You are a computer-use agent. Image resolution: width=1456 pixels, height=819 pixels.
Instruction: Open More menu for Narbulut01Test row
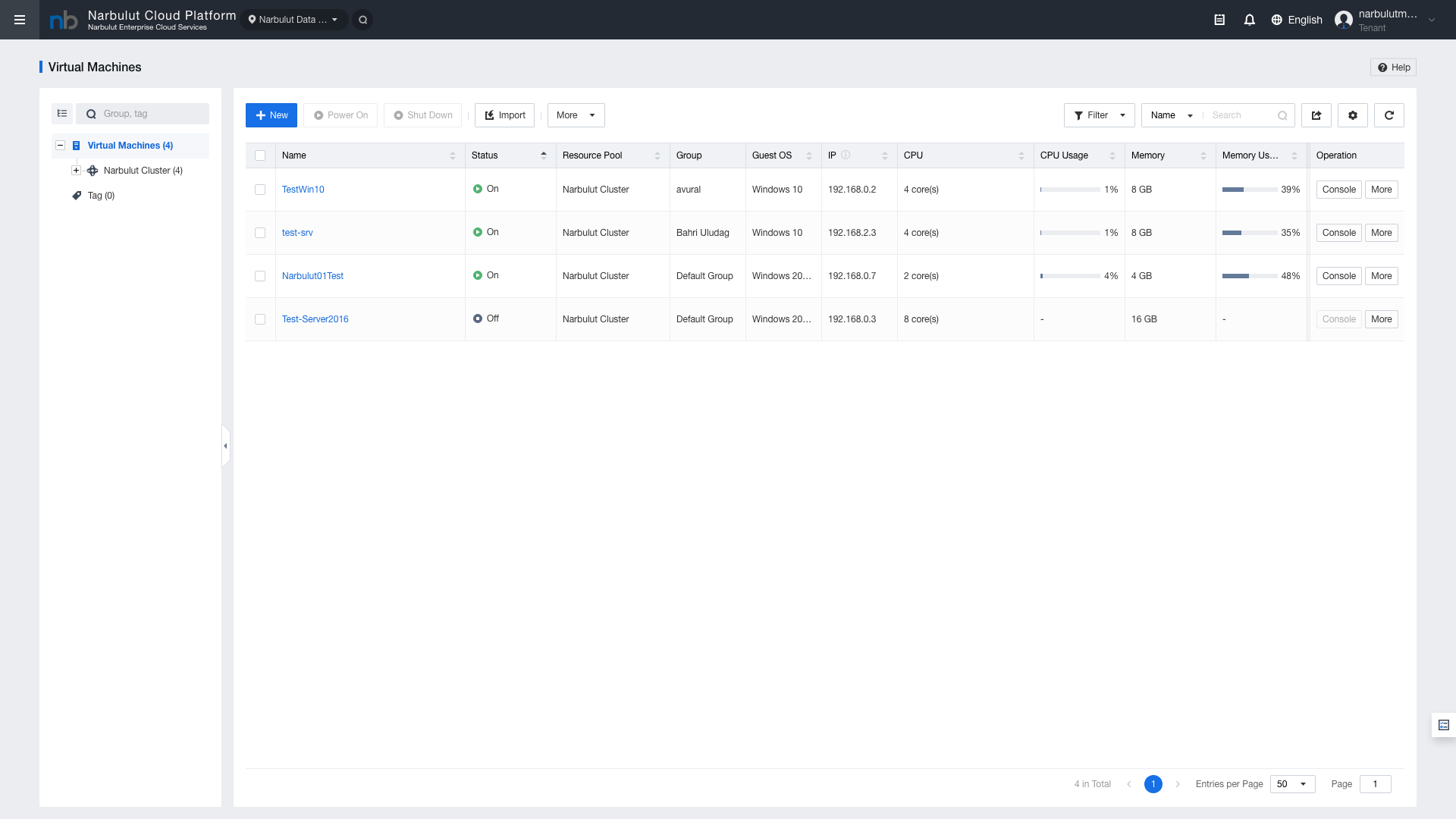(1382, 276)
